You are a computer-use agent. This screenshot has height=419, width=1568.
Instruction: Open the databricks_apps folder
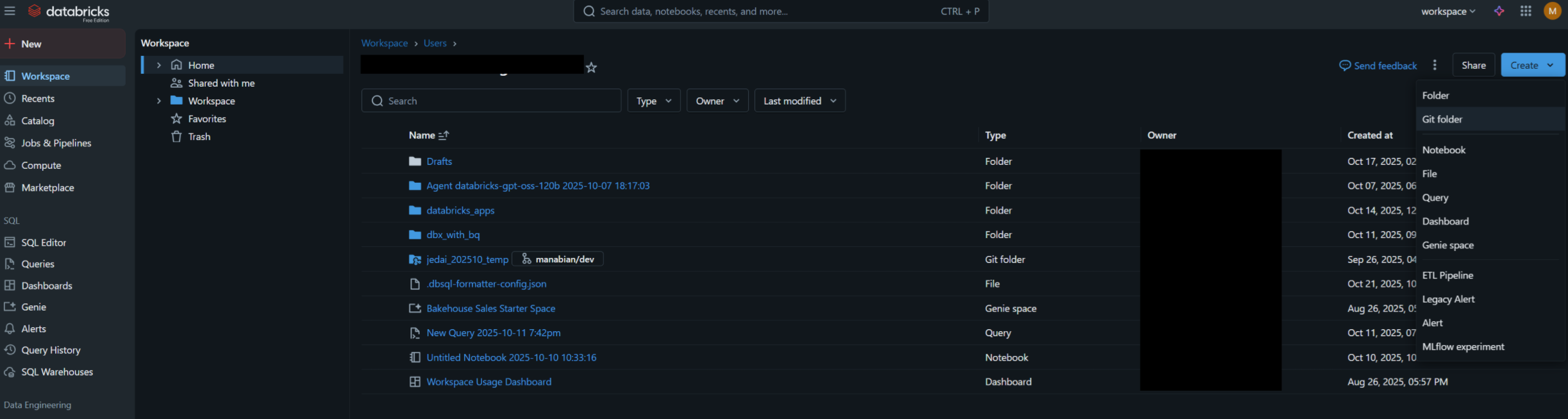click(x=460, y=210)
